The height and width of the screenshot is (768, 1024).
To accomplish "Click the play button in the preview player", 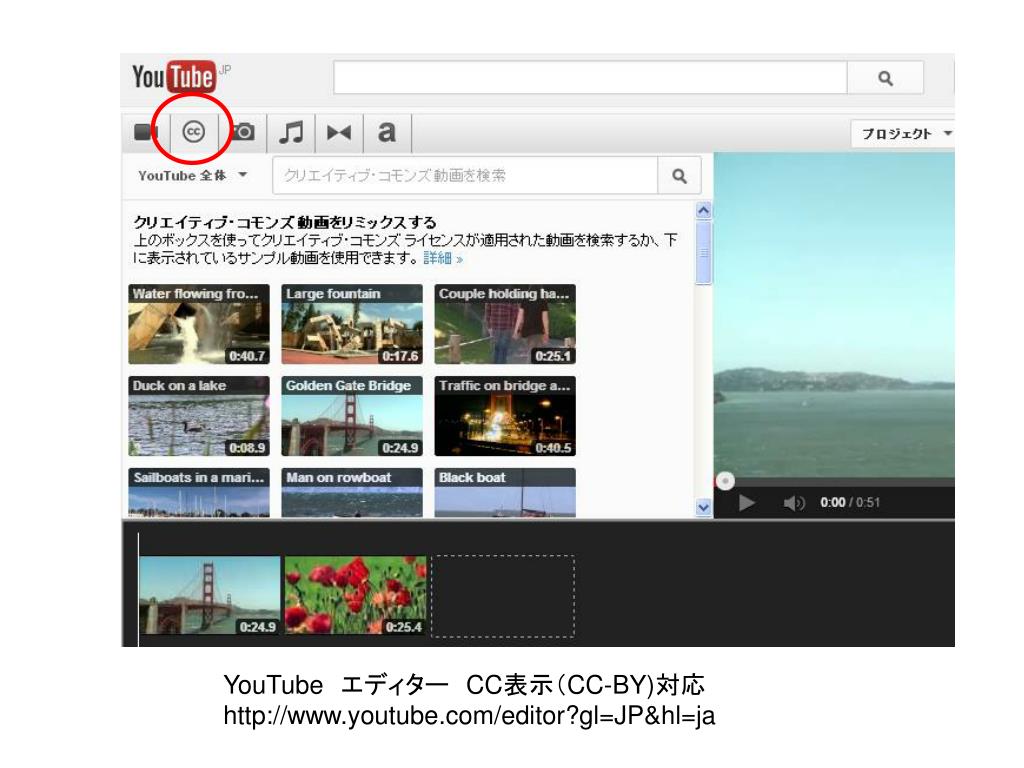I will coord(746,502).
